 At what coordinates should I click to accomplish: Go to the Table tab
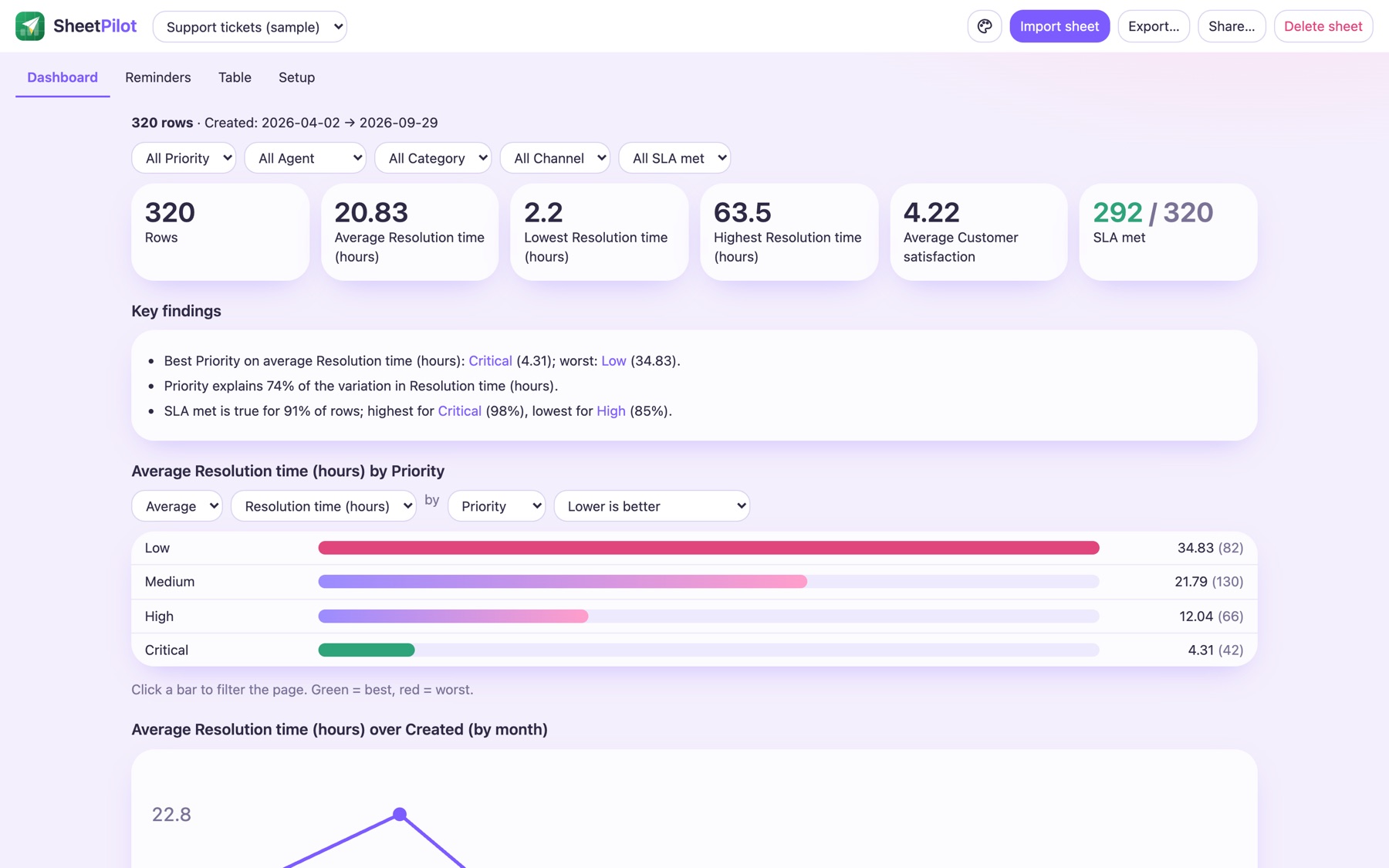(235, 77)
